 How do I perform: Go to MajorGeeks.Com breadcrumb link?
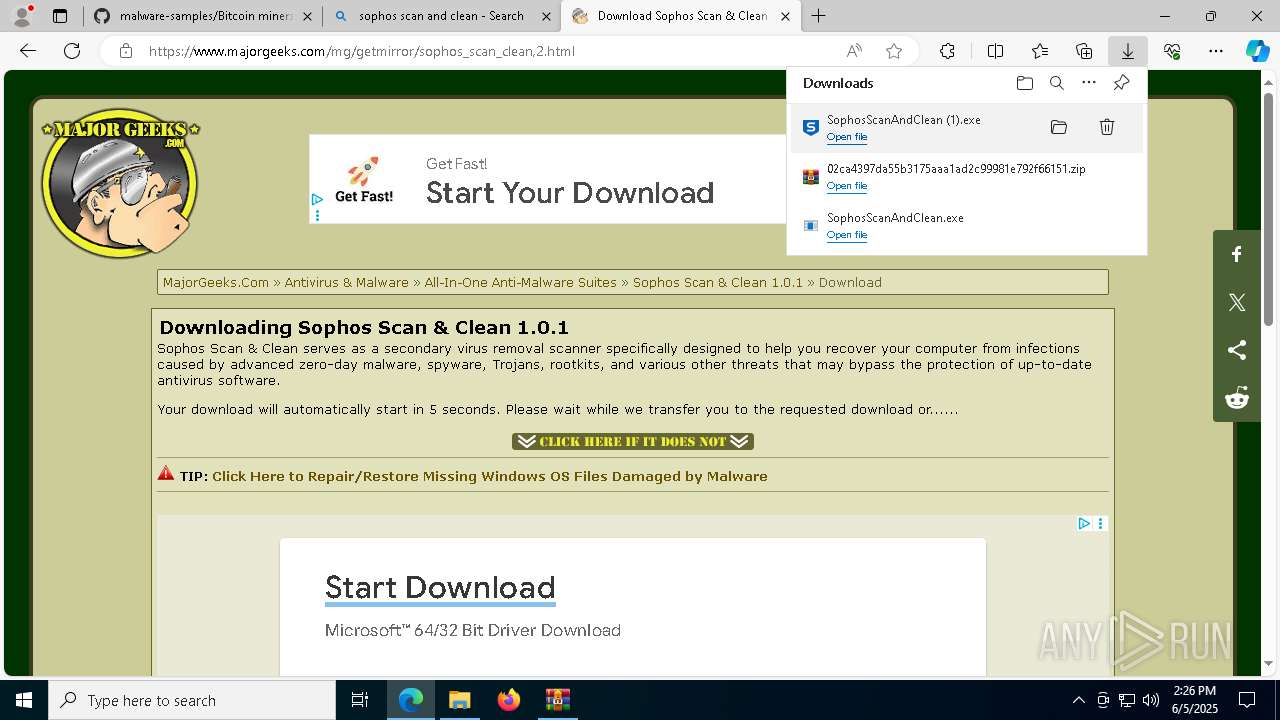pyautogui.click(x=216, y=282)
